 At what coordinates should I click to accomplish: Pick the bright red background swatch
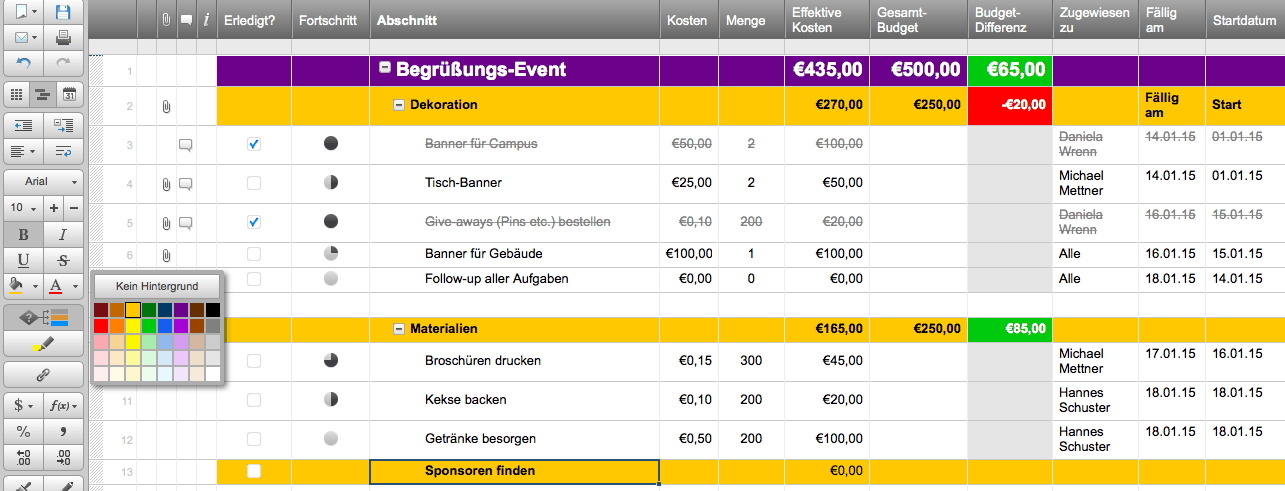(x=101, y=326)
